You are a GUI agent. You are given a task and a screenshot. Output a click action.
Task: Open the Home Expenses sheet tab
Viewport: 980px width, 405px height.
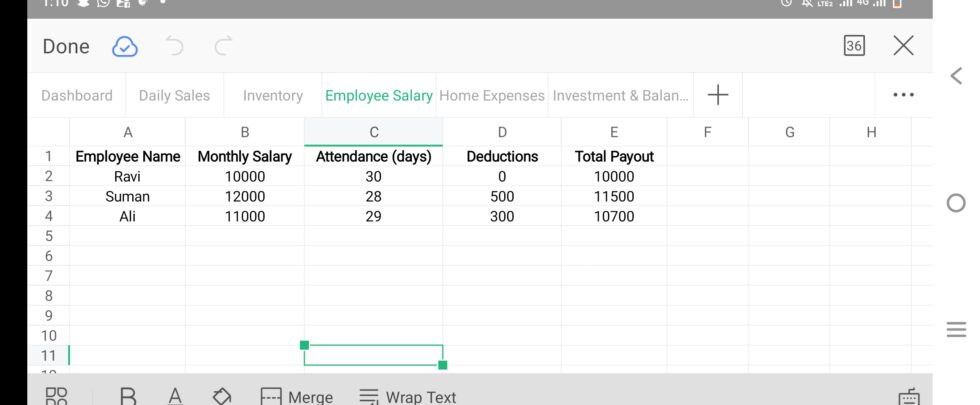(492, 96)
